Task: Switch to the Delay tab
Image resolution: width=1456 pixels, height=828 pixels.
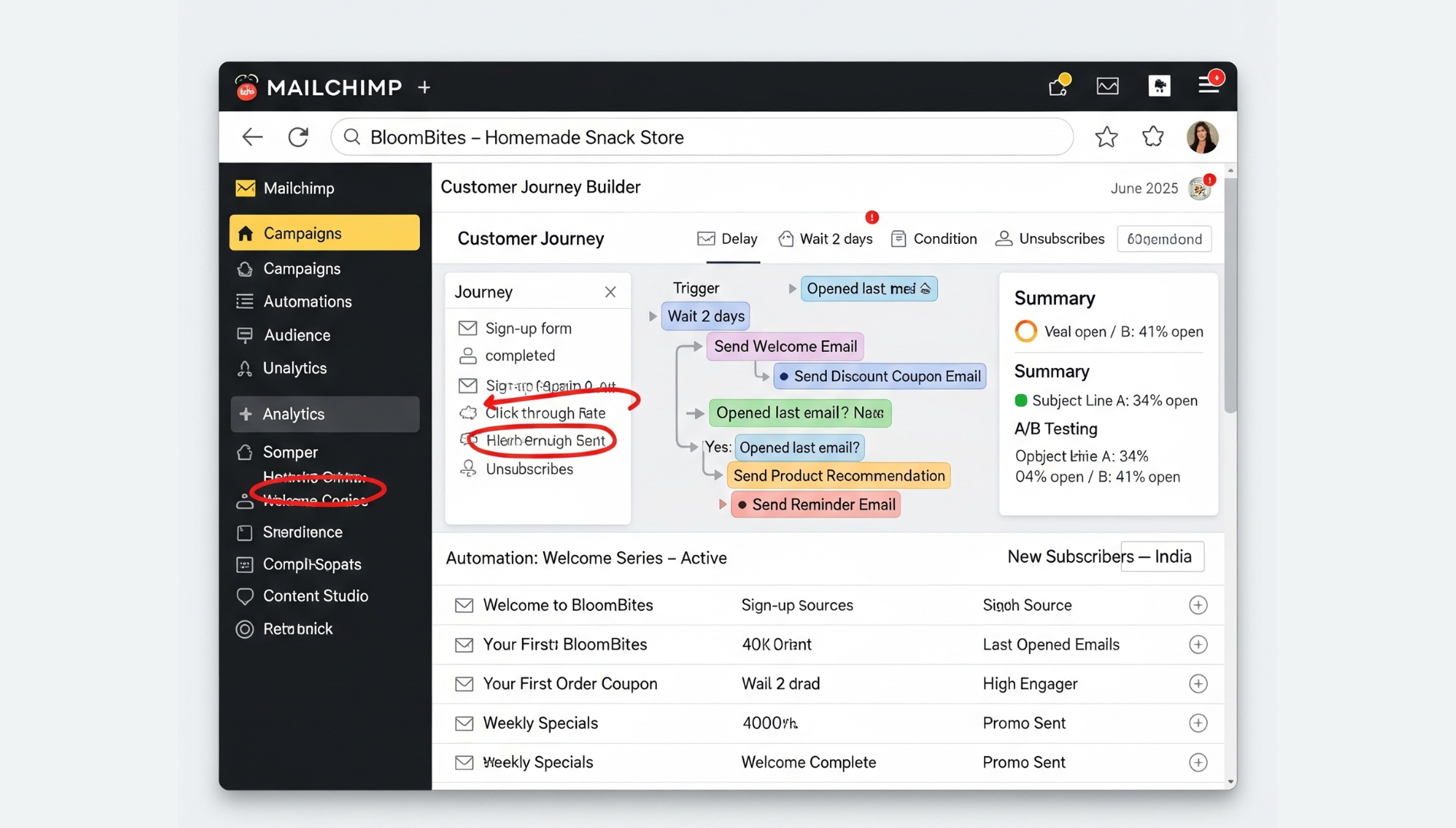Action: pos(727,239)
